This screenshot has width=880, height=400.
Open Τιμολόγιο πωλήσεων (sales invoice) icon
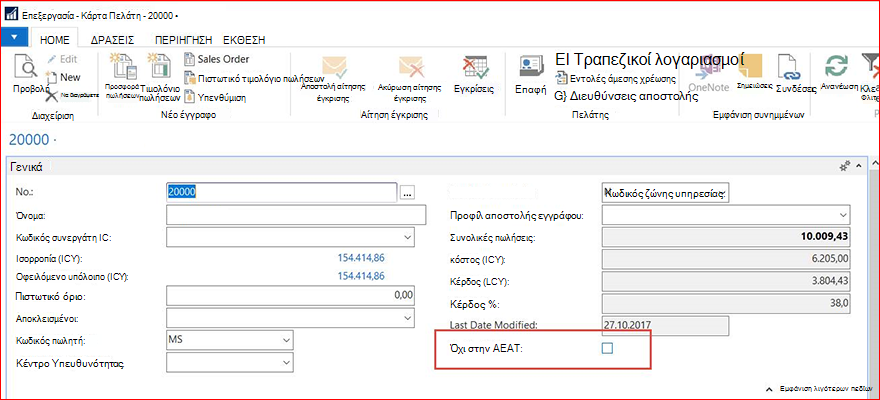pos(158,66)
